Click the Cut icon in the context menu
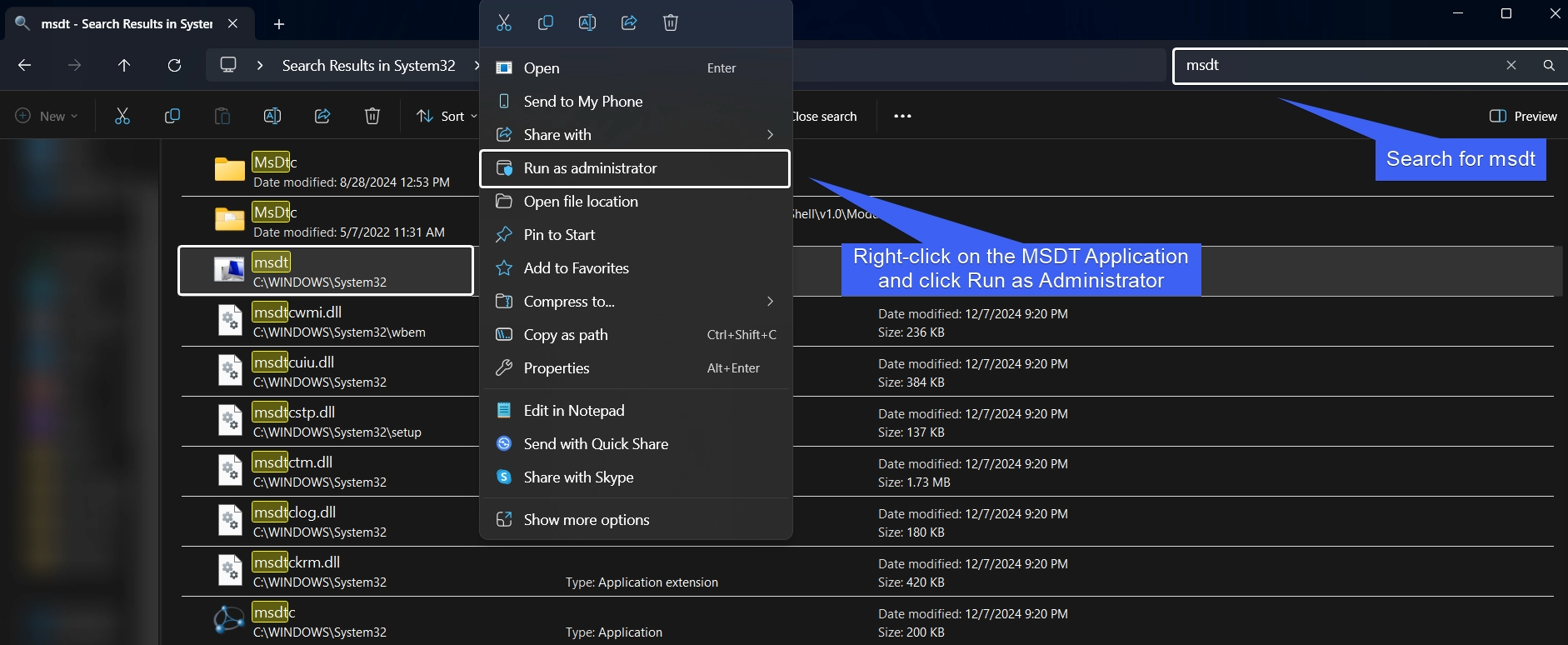The width and height of the screenshot is (1568, 645). pos(504,22)
